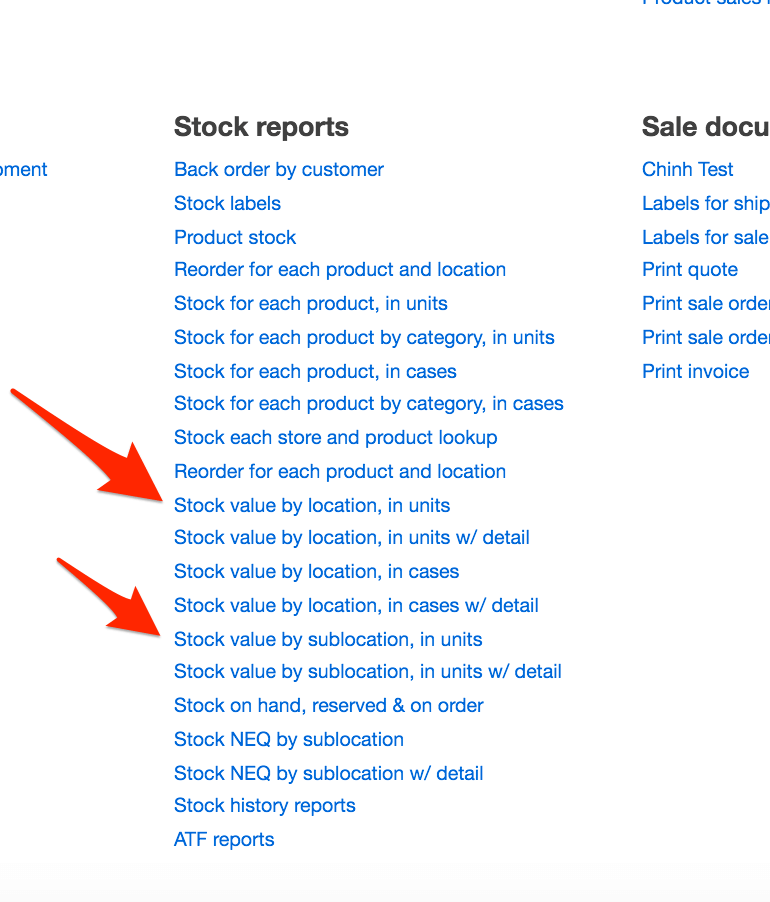Open Stock on hand, reserved & on order
The image size is (770, 902).
[x=328, y=705]
